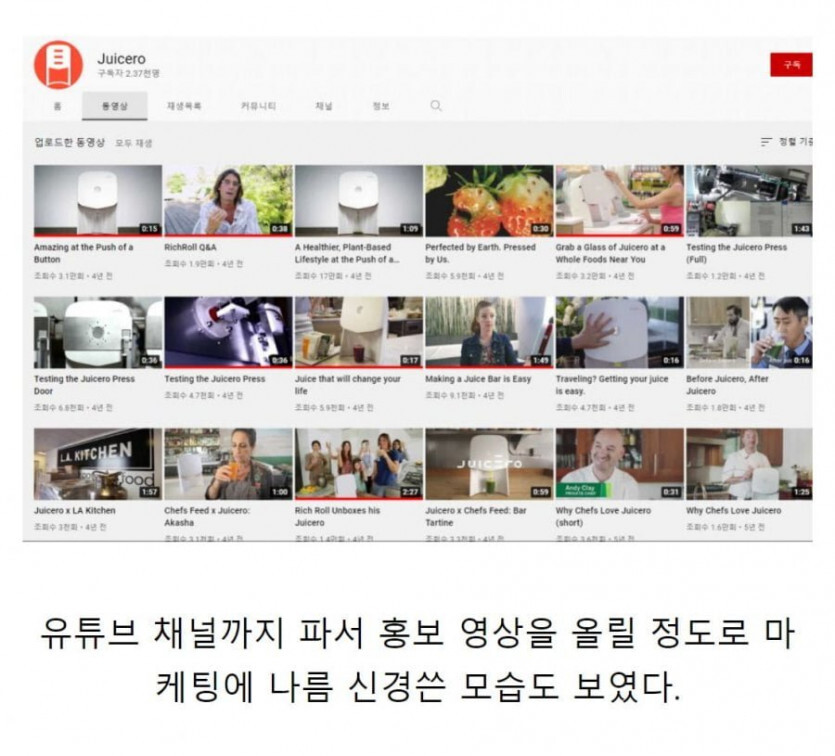Open 'Testing the Juicero Press (Full)' thumbnail
835x756 pixels.
(x=749, y=200)
